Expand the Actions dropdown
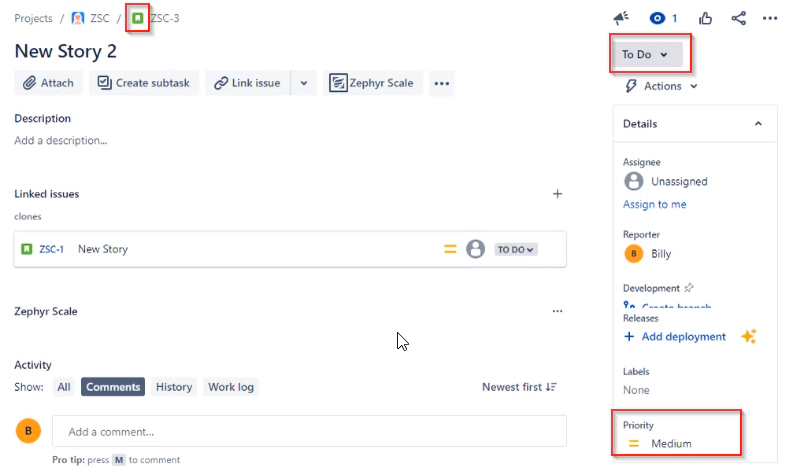The width and height of the screenshot is (790, 466). pyautogui.click(x=662, y=86)
